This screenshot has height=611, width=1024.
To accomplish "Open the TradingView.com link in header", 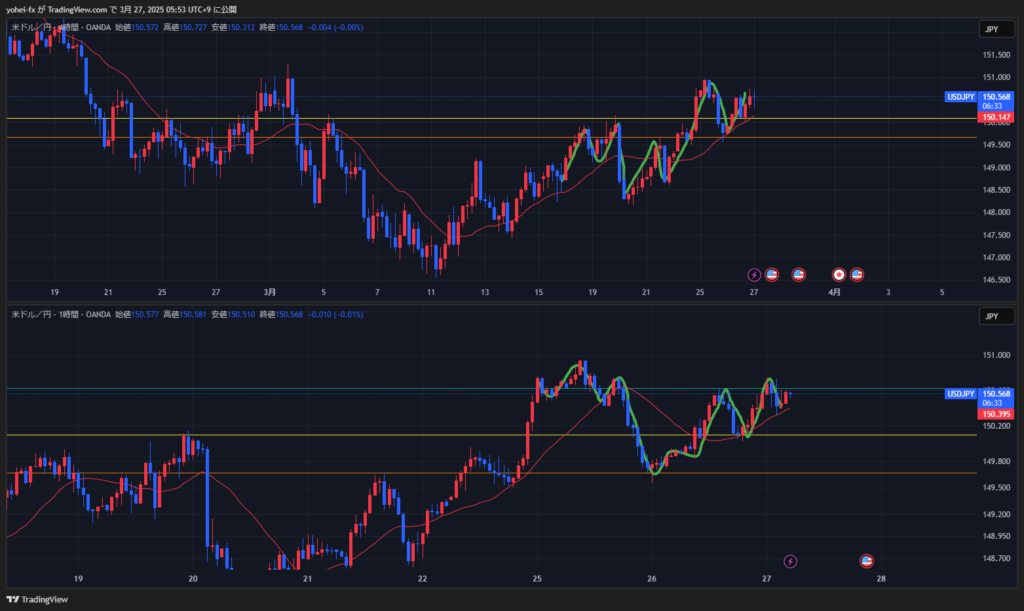I will 77,9.
